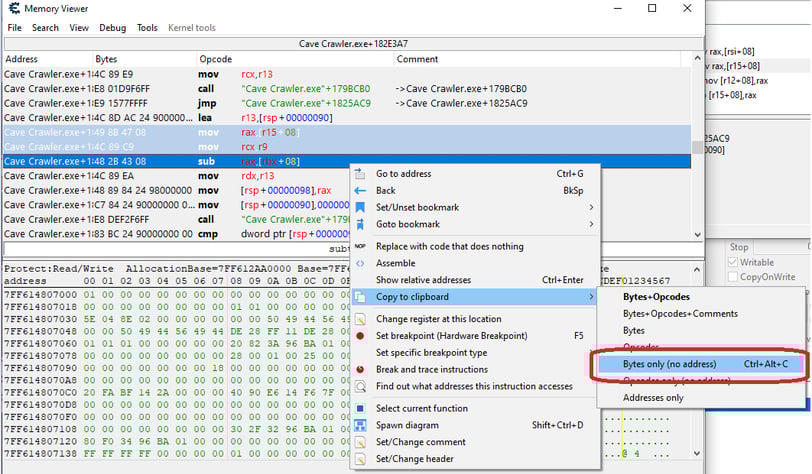Click hex row address 7FF614807030
This screenshot has height=474, width=812.
tap(40, 319)
